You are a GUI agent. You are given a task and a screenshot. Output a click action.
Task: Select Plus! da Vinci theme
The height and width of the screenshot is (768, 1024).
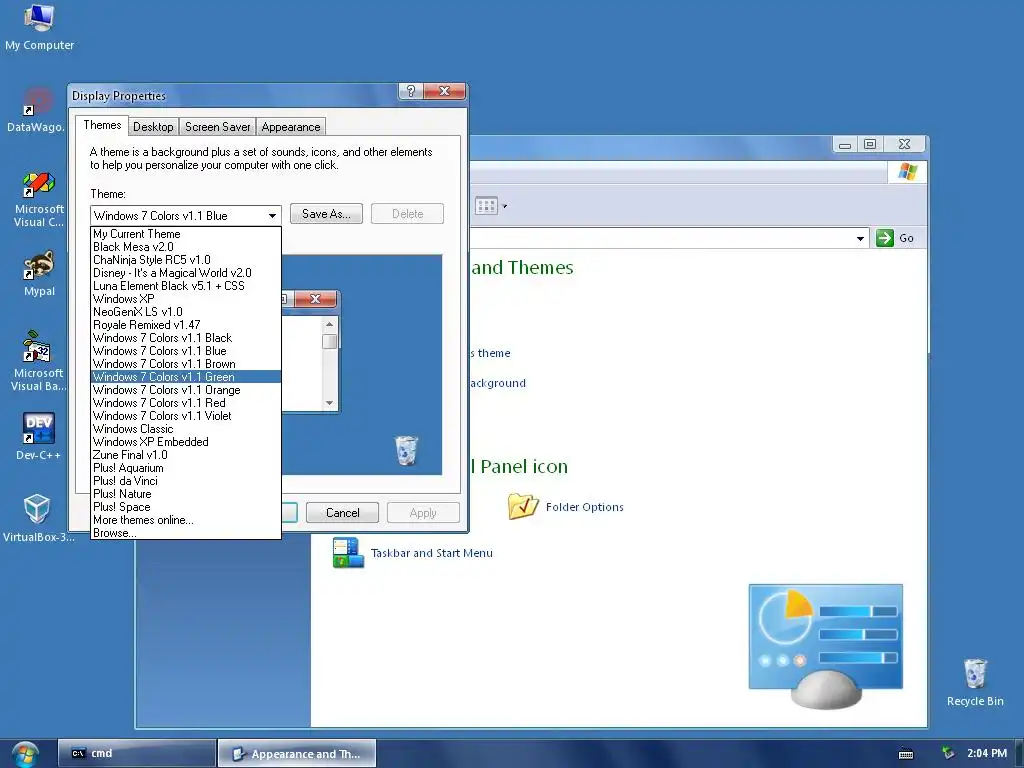186,481
